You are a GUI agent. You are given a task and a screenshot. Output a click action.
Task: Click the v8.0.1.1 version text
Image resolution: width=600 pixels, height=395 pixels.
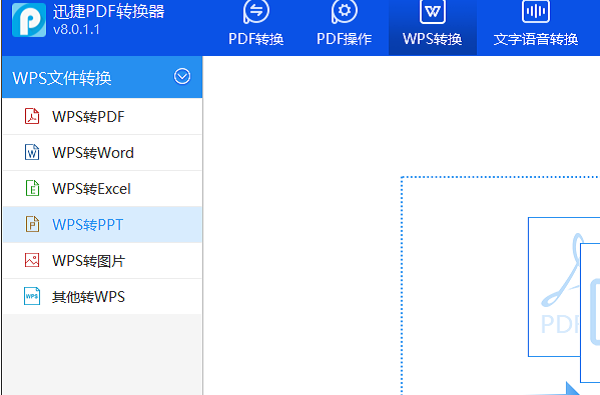coord(76,29)
